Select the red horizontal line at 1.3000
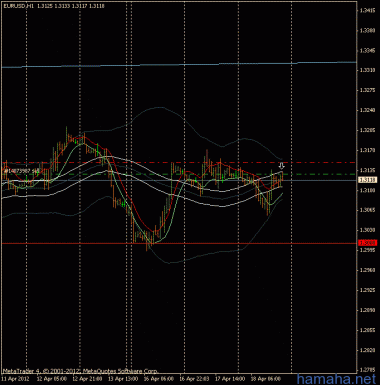380x385 pixels. tap(179, 244)
